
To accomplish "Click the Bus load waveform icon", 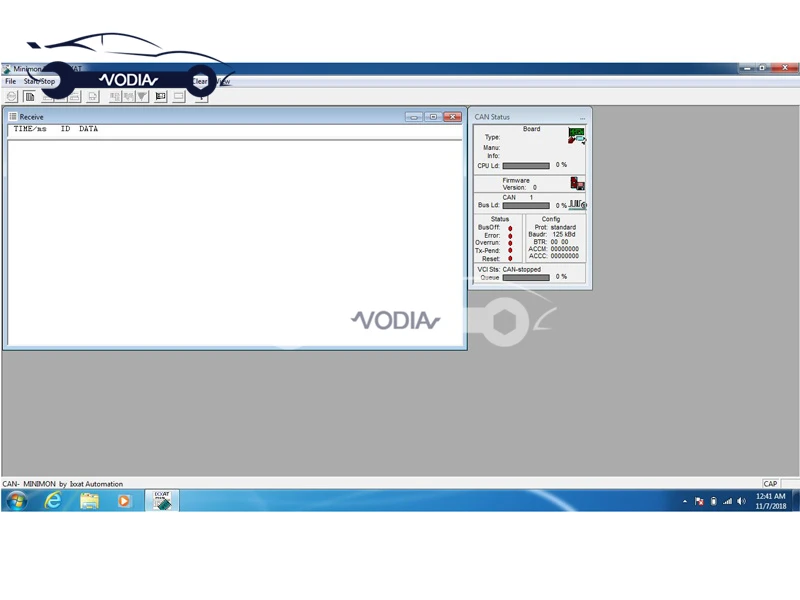I will tap(578, 205).
